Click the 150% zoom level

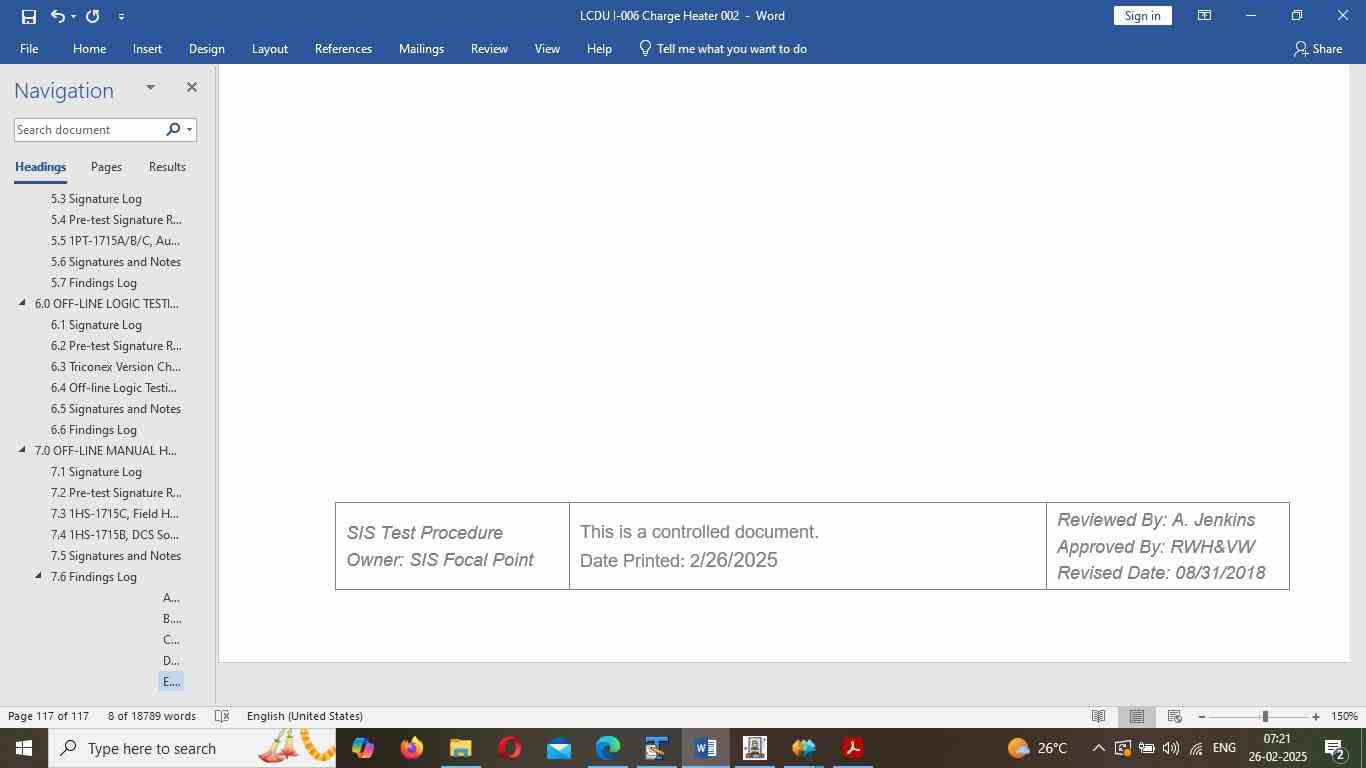pos(1345,716)
